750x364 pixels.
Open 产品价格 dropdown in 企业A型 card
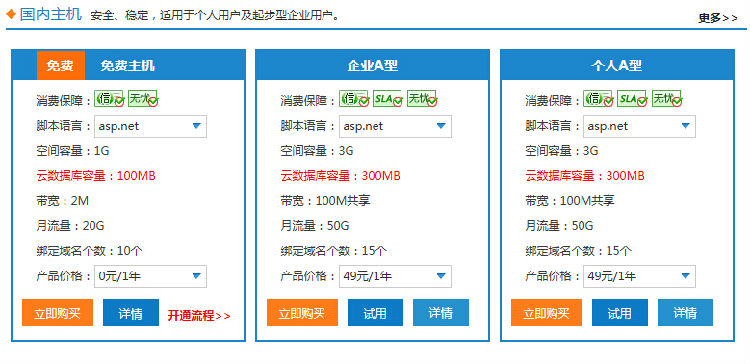(395, 276)
